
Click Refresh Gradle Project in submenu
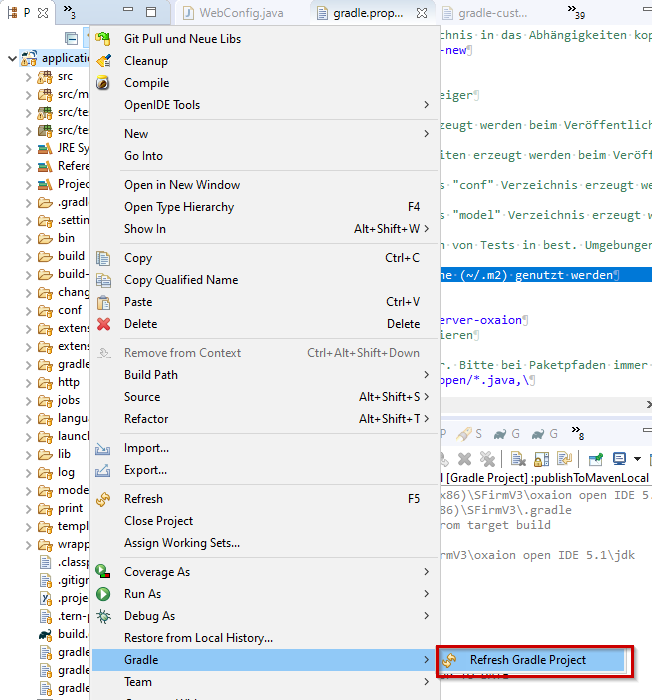(527, 660)
